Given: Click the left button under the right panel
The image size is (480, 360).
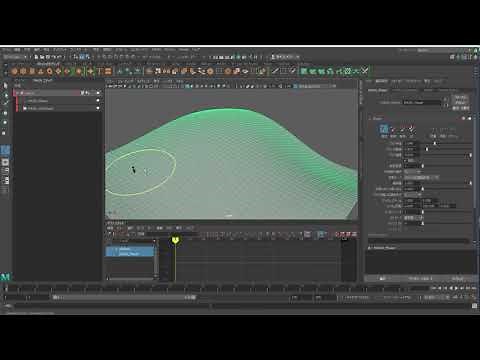Looking at the screenshot, I should pyautogui.click(x=383, y=278).
